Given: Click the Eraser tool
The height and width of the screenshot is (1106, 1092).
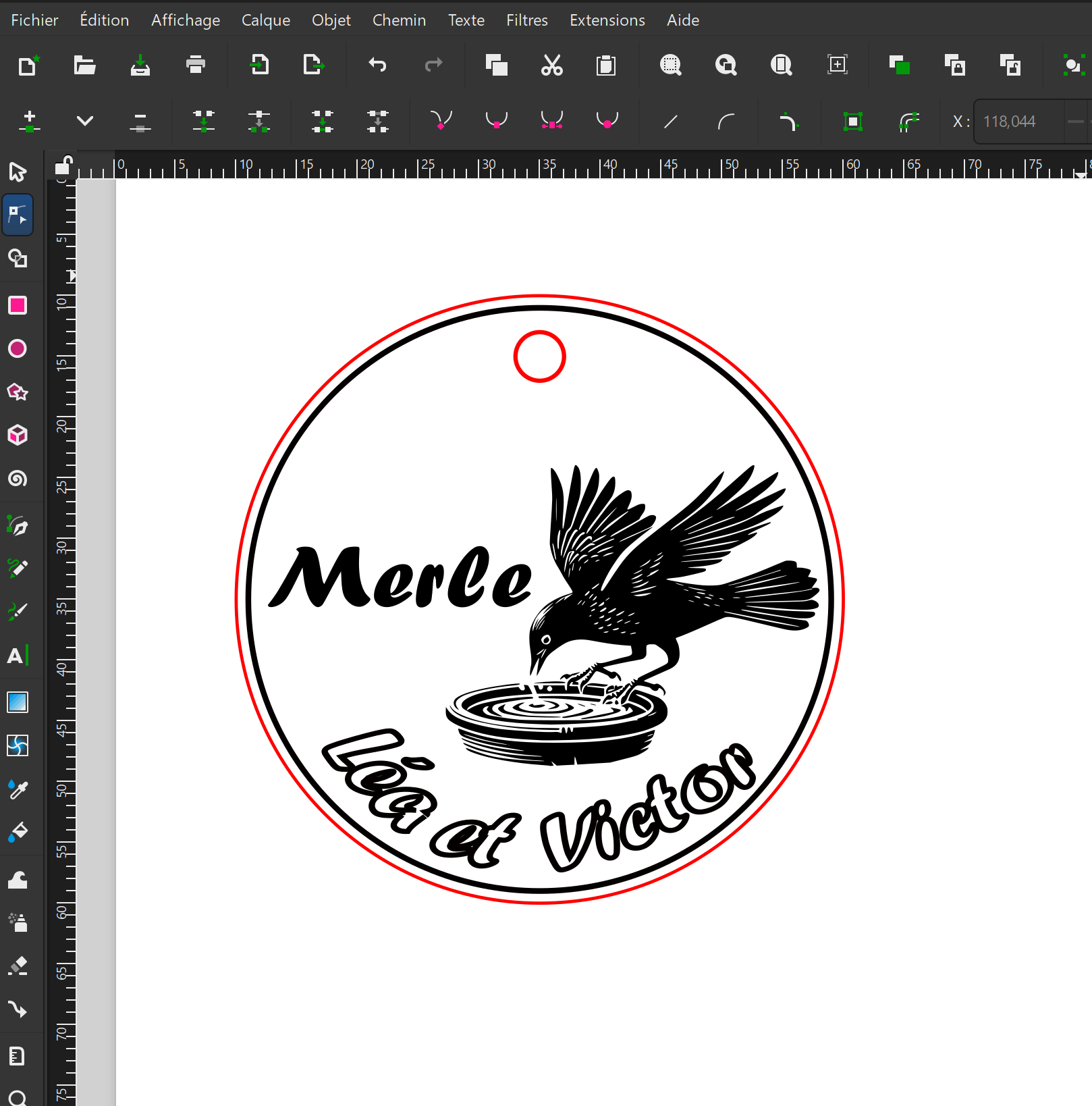Looking at the screenshot, I should click(x=18, y=966).
